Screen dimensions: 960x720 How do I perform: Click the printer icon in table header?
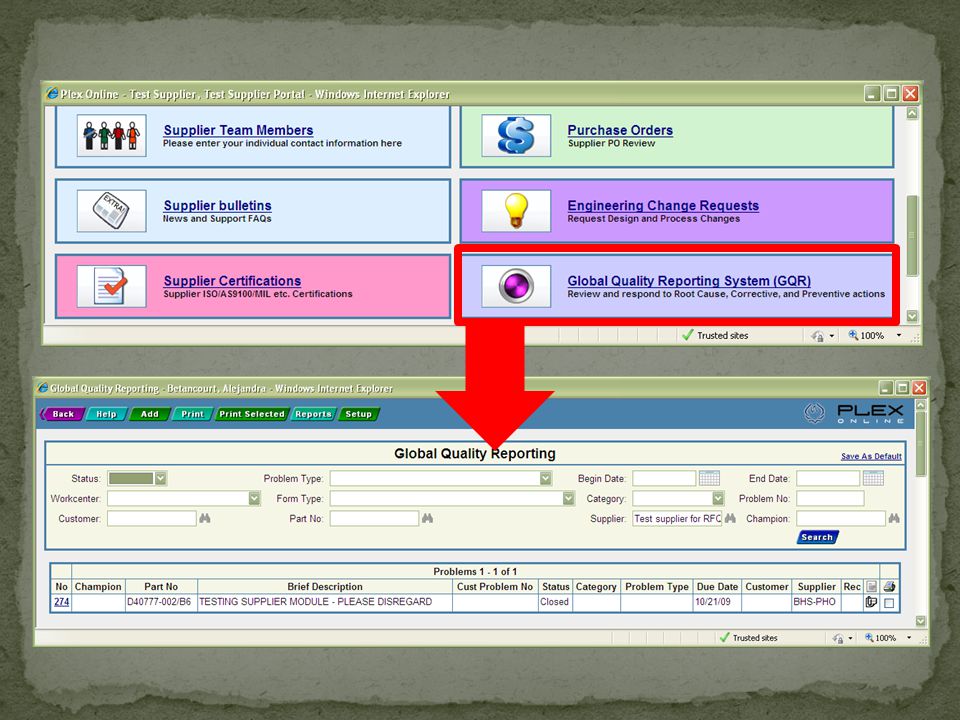(890, 586)
